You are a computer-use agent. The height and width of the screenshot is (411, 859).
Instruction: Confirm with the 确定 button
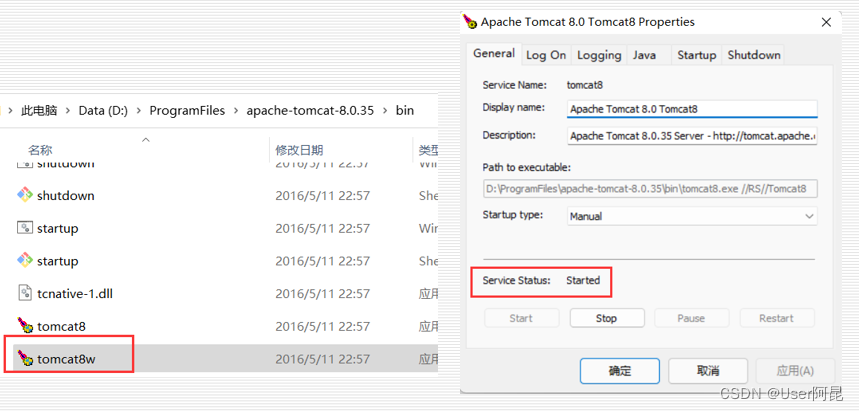click(x=620, y=371)
